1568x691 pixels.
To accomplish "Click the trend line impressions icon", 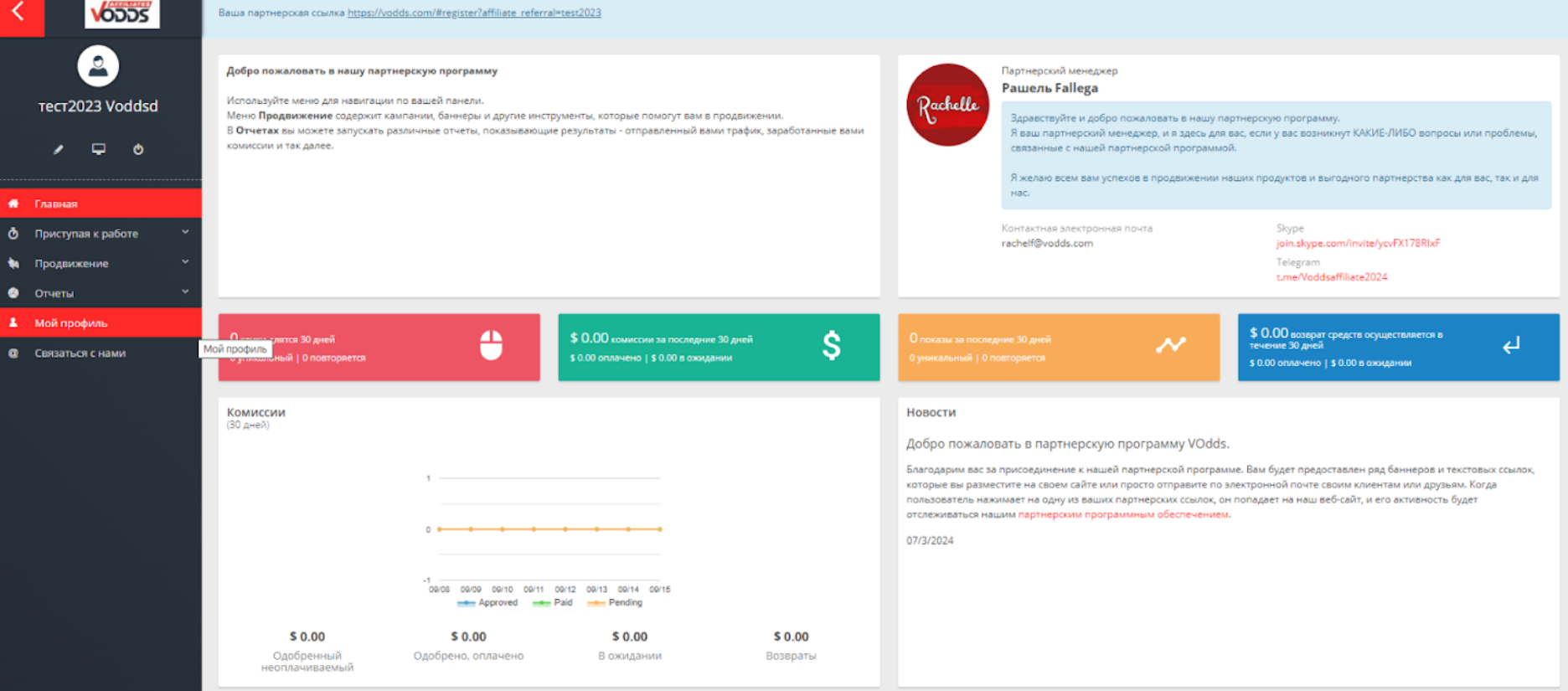I will (1170, 345).
